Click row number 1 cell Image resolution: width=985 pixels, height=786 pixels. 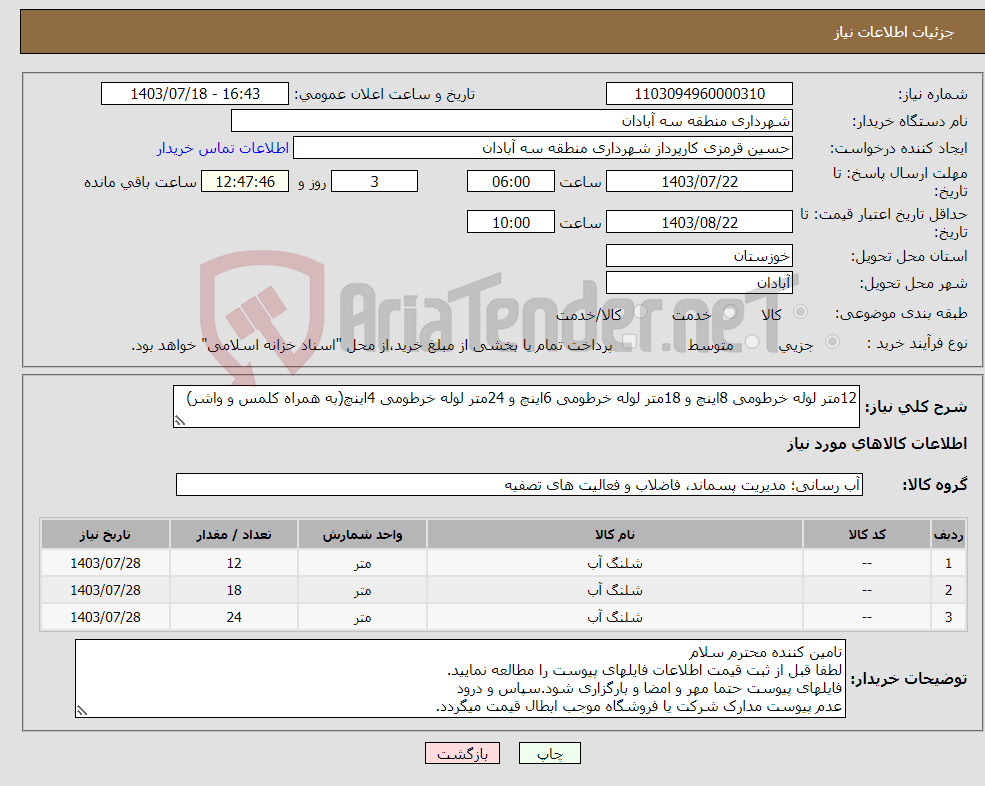(949, 563)
